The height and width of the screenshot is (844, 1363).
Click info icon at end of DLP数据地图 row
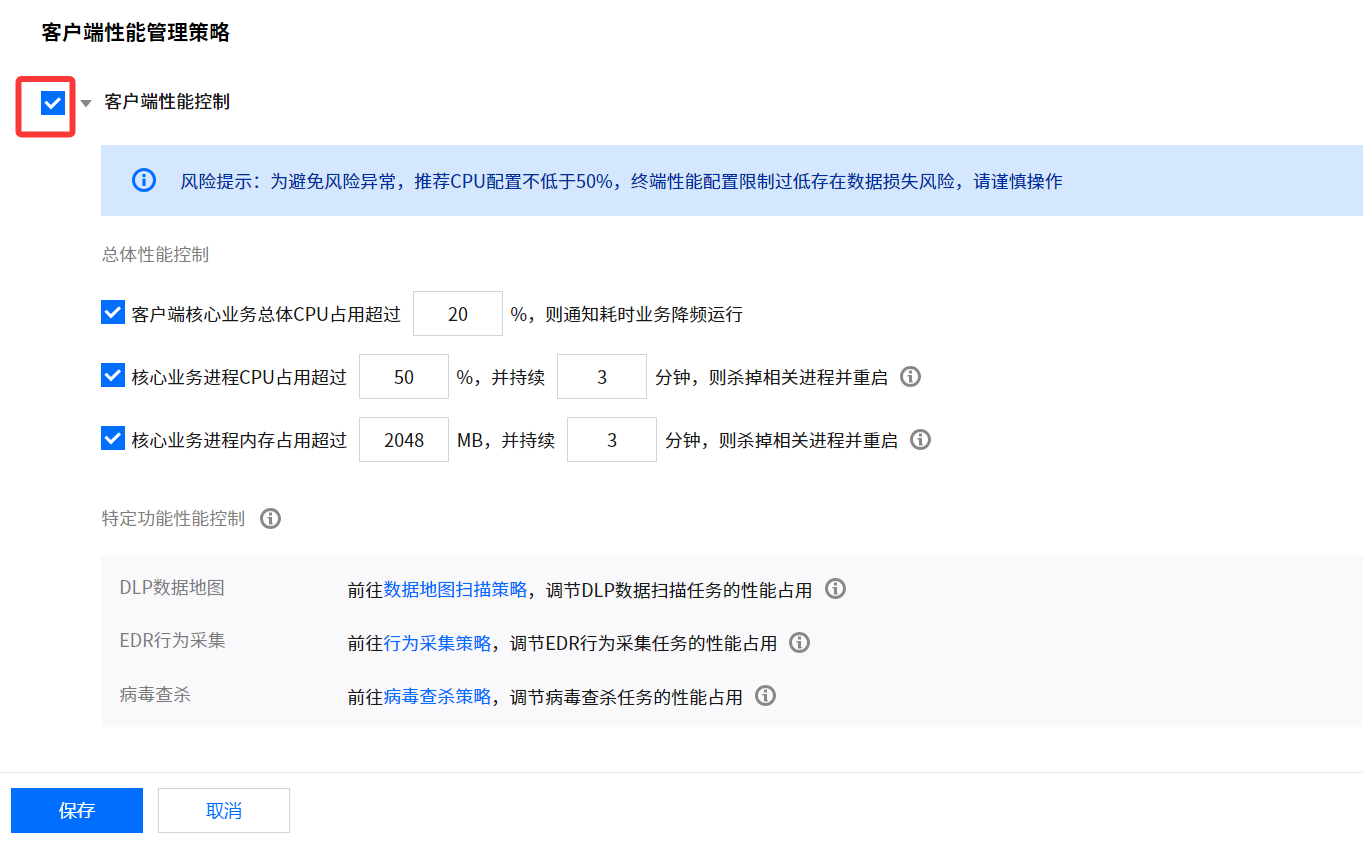(x=835, y=589)
